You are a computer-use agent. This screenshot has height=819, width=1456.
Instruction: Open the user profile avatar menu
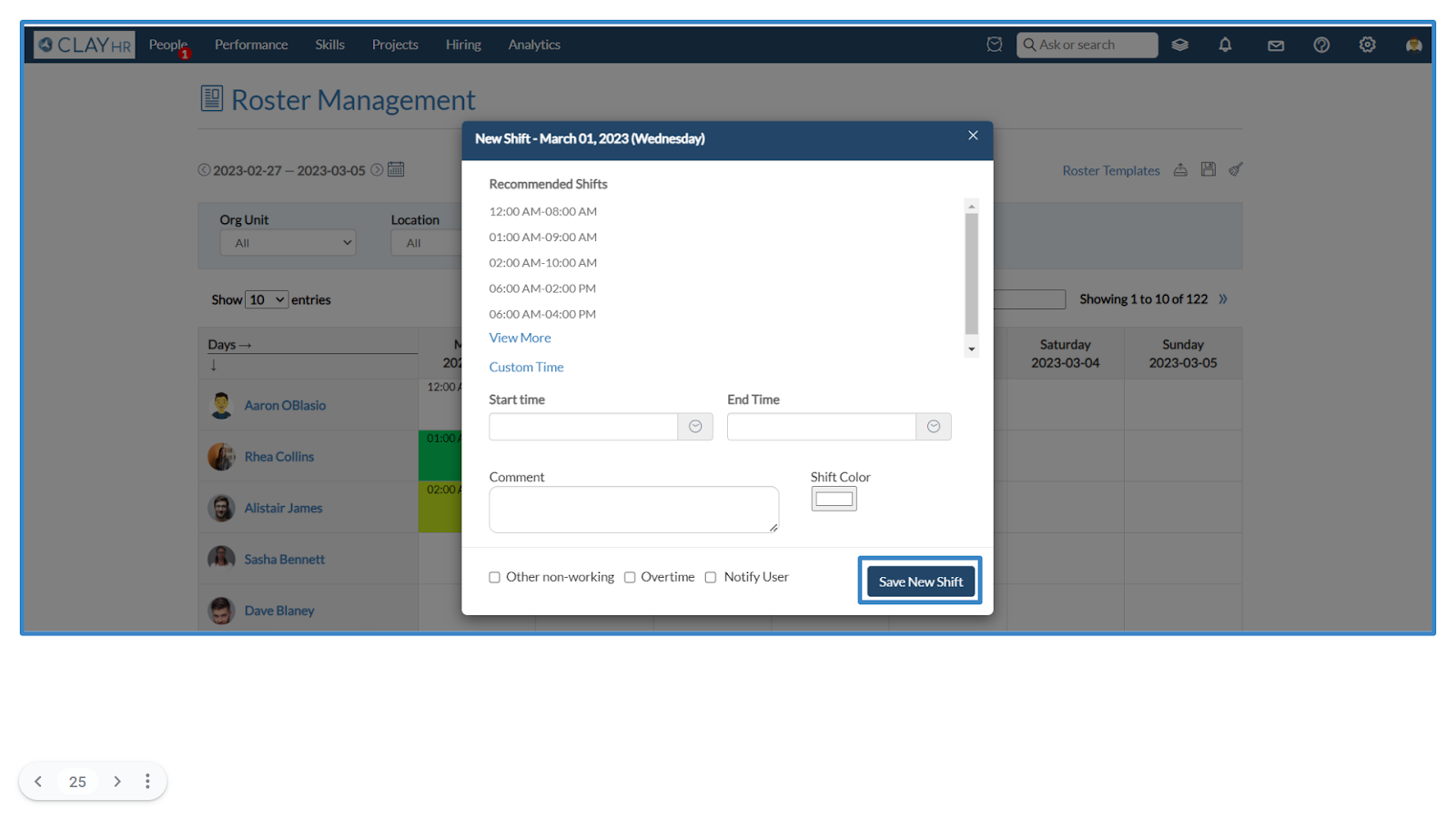tap(1413, 45)
